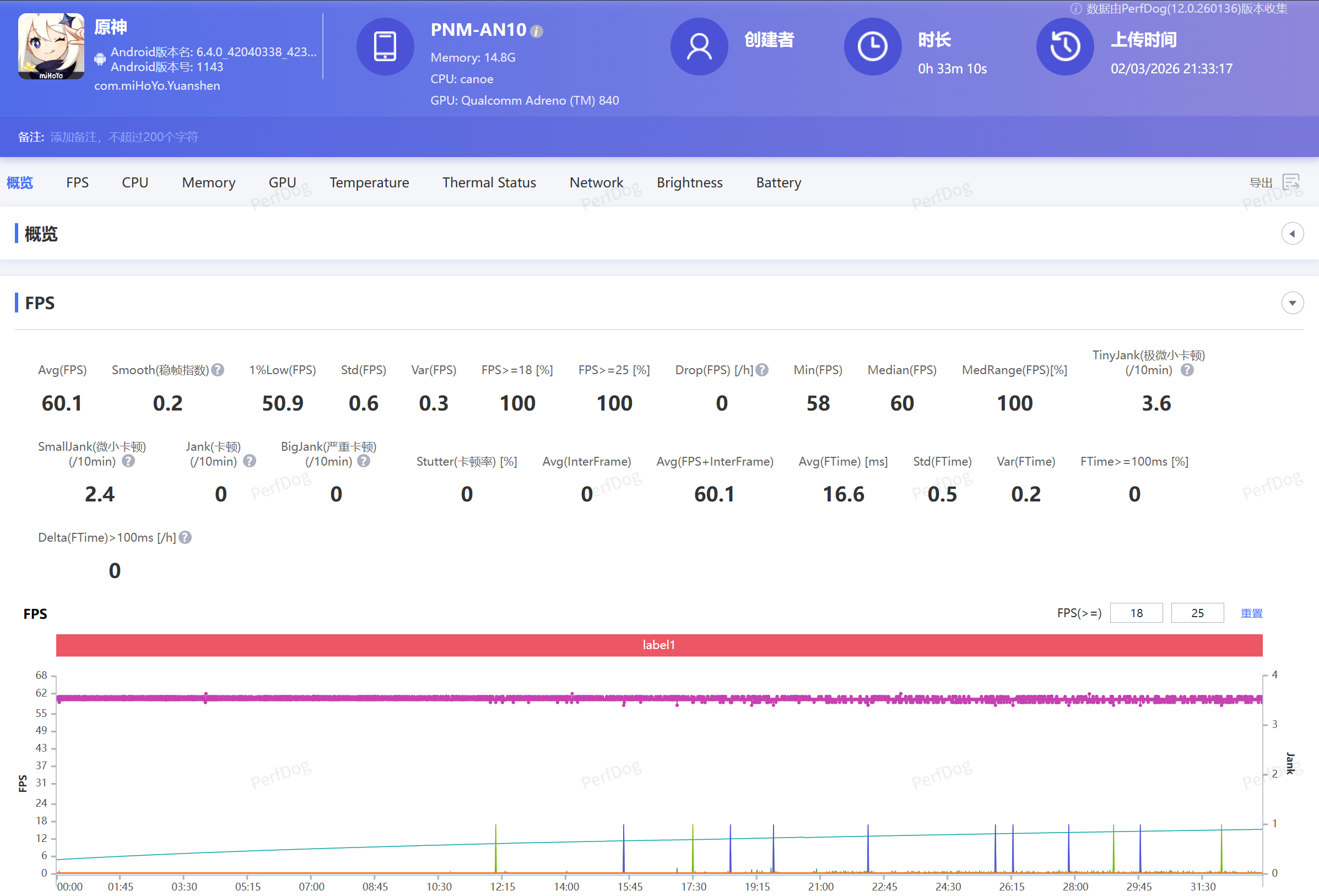Click the Smooth index help icon
This screenshot has height=896, width=1319.
coord(218,370)
